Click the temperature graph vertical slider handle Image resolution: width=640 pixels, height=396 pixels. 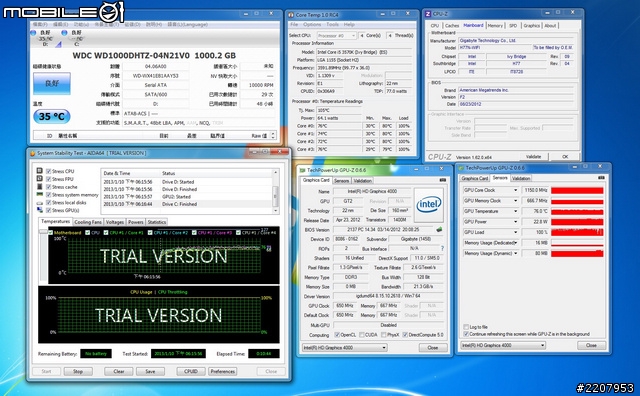tap(43, 232)
